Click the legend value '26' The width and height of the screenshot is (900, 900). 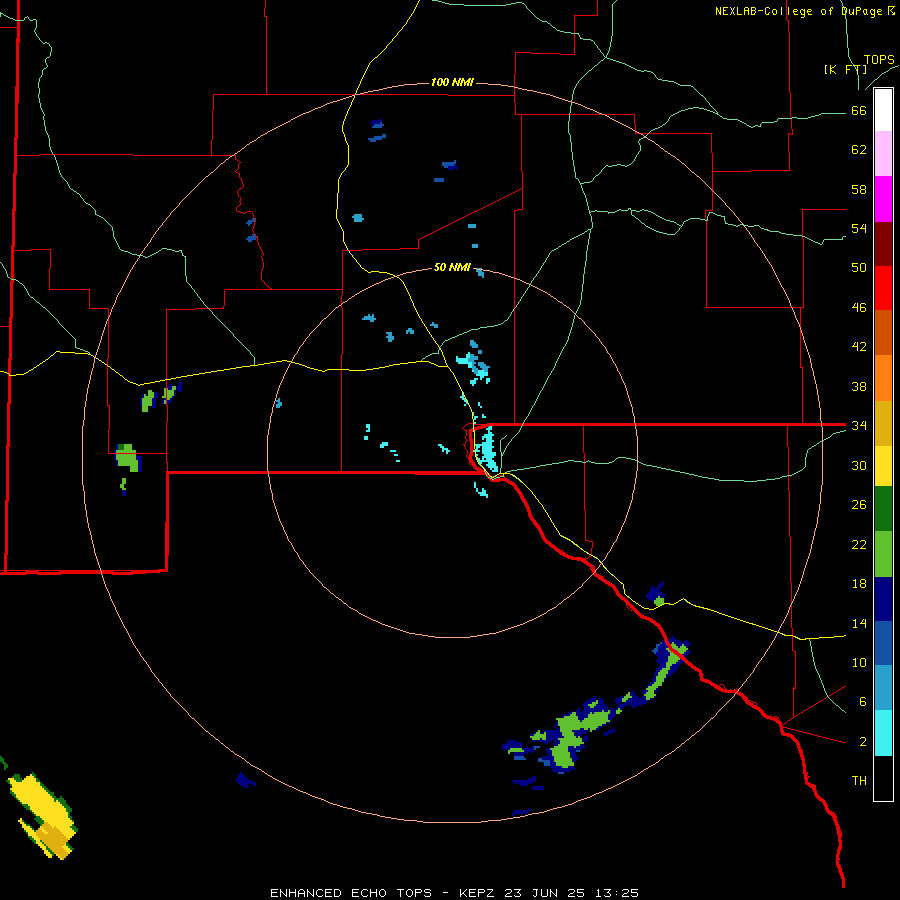pyautogui.click(x=859, y=505)
